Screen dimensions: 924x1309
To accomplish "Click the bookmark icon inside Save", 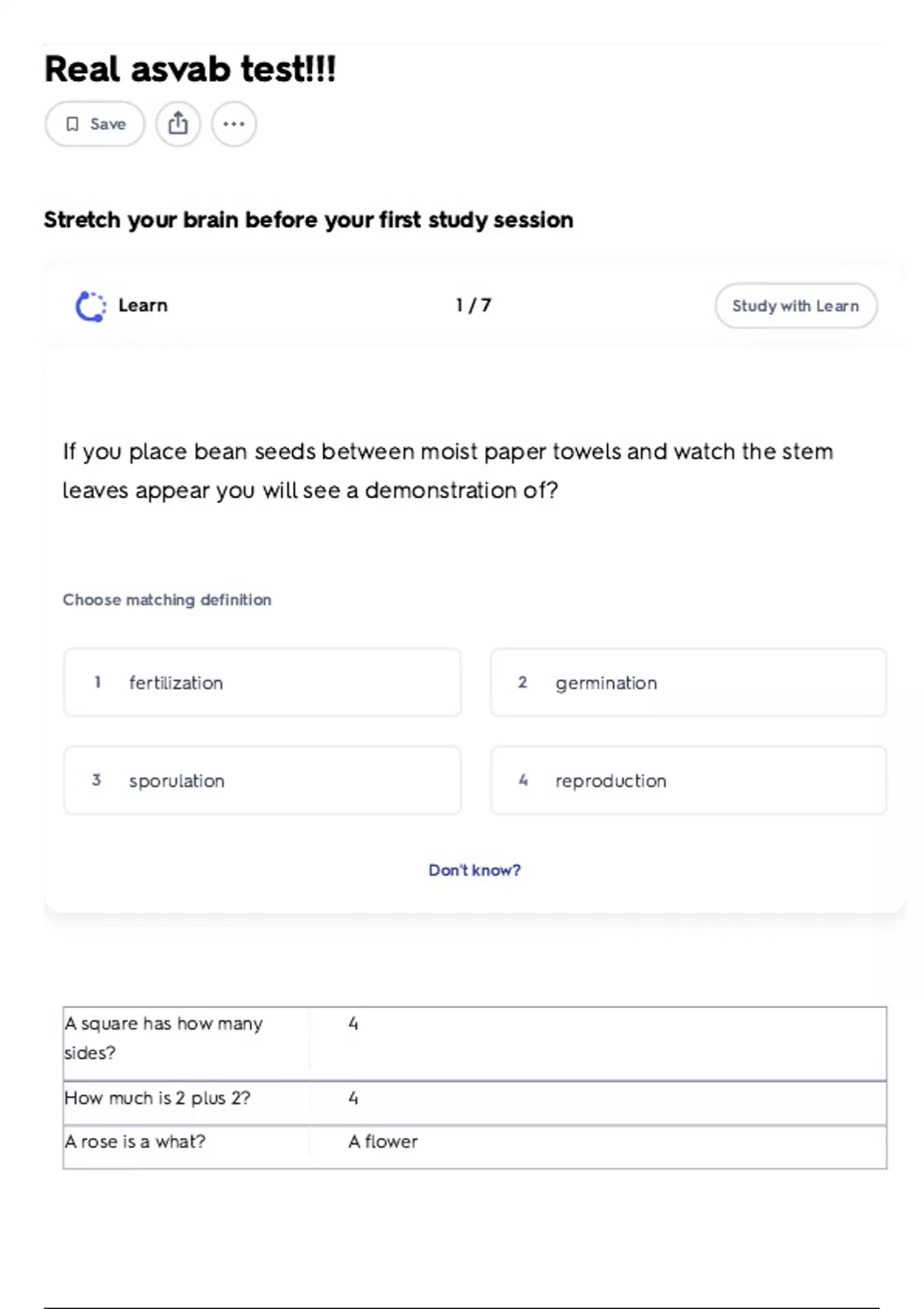I will tap(72, 124).
